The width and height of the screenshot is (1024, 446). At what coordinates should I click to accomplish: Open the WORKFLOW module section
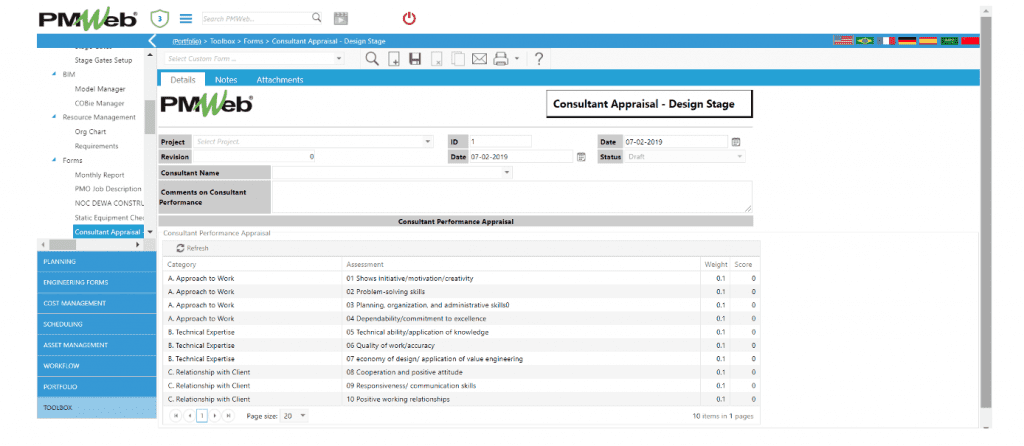pyautogui.click(x=97, y=366)
